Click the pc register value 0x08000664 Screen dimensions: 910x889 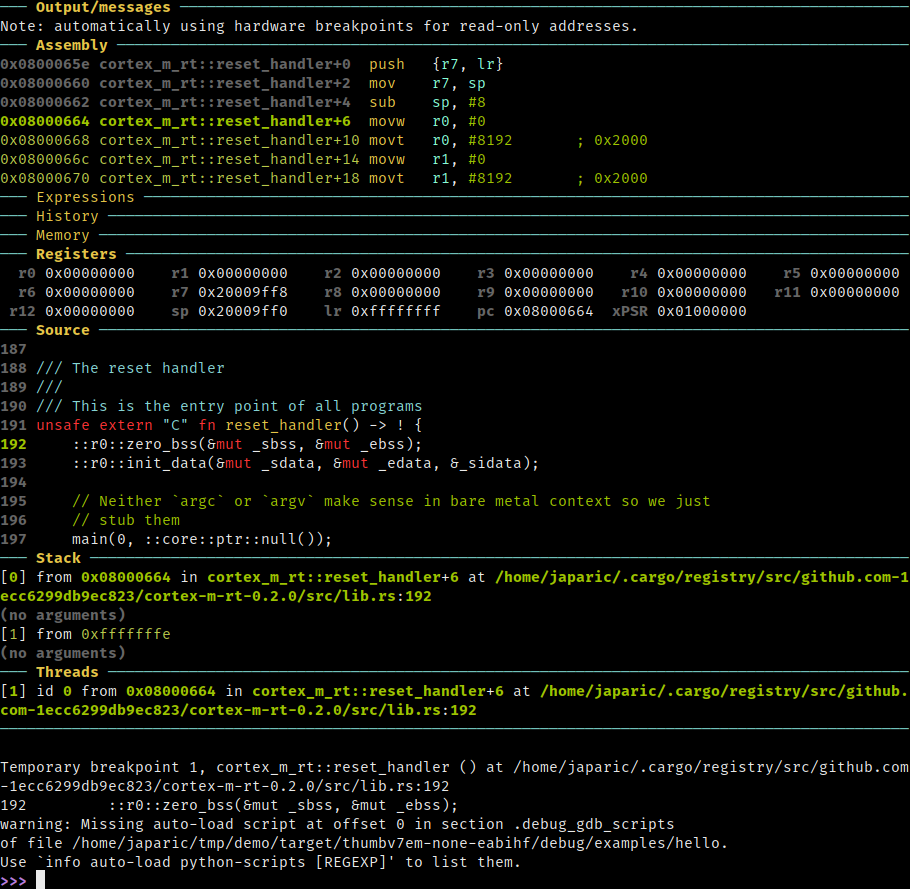[548, 312]
